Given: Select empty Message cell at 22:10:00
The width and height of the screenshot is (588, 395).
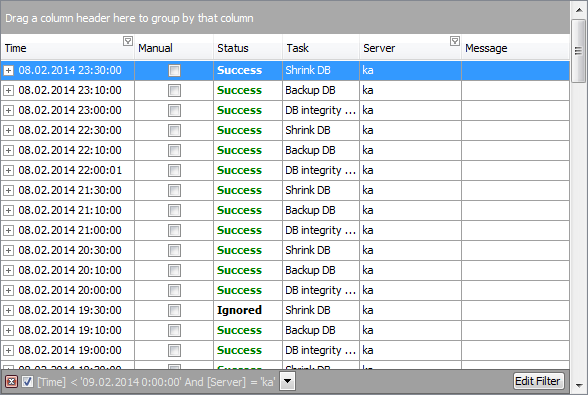Looking at the screenshot, I should pos(515,150).
